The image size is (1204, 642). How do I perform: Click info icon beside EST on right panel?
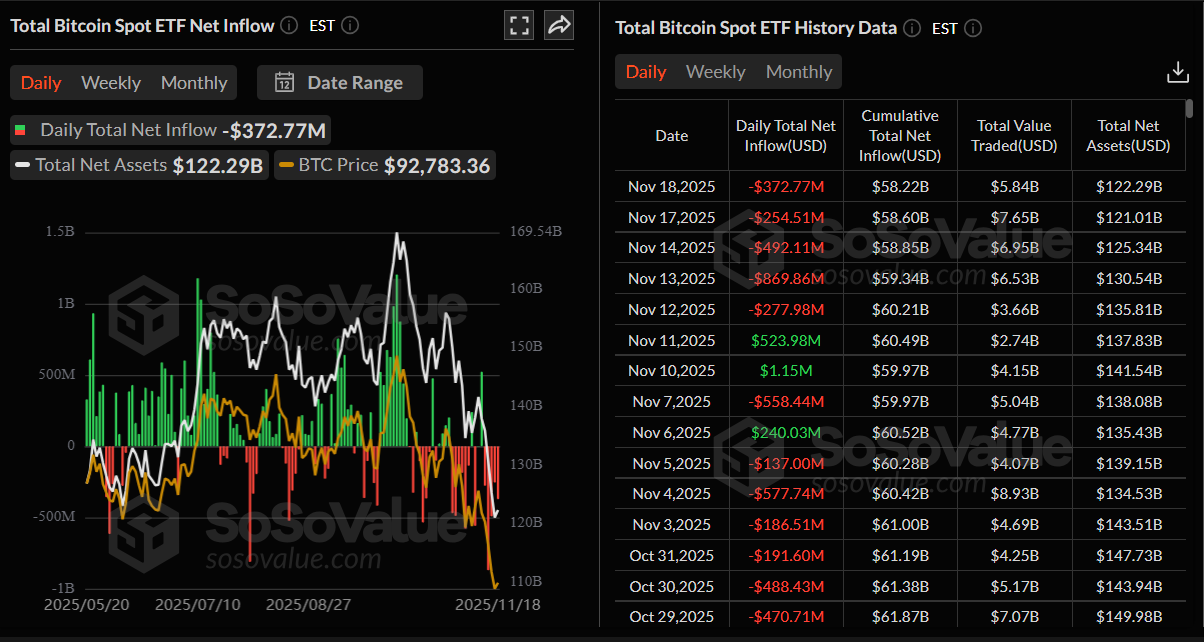tap(971, 28)
